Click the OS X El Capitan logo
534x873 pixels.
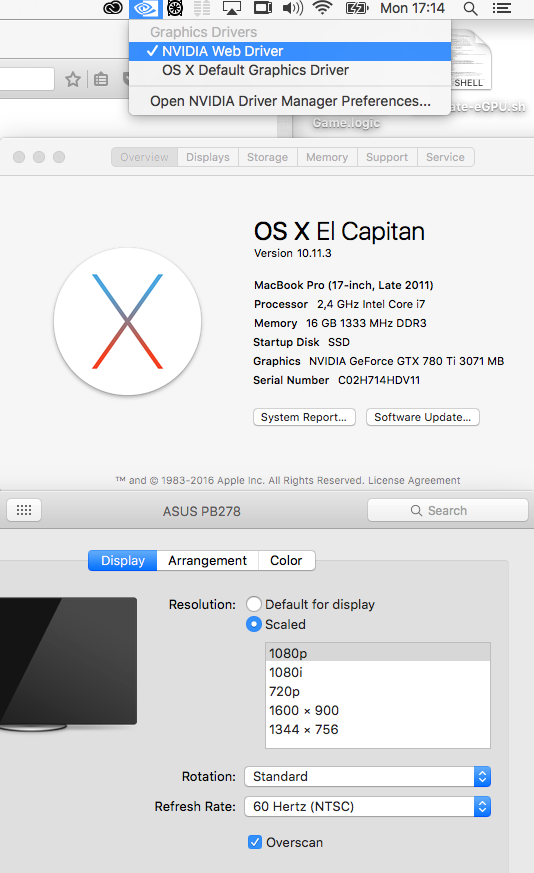pos(128,321)
